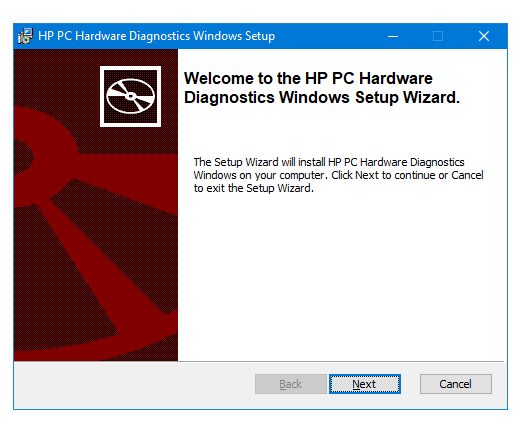Screen dimensions: 520x432
Task: Click the greyed-out maximize button
Action: point(438,36)
